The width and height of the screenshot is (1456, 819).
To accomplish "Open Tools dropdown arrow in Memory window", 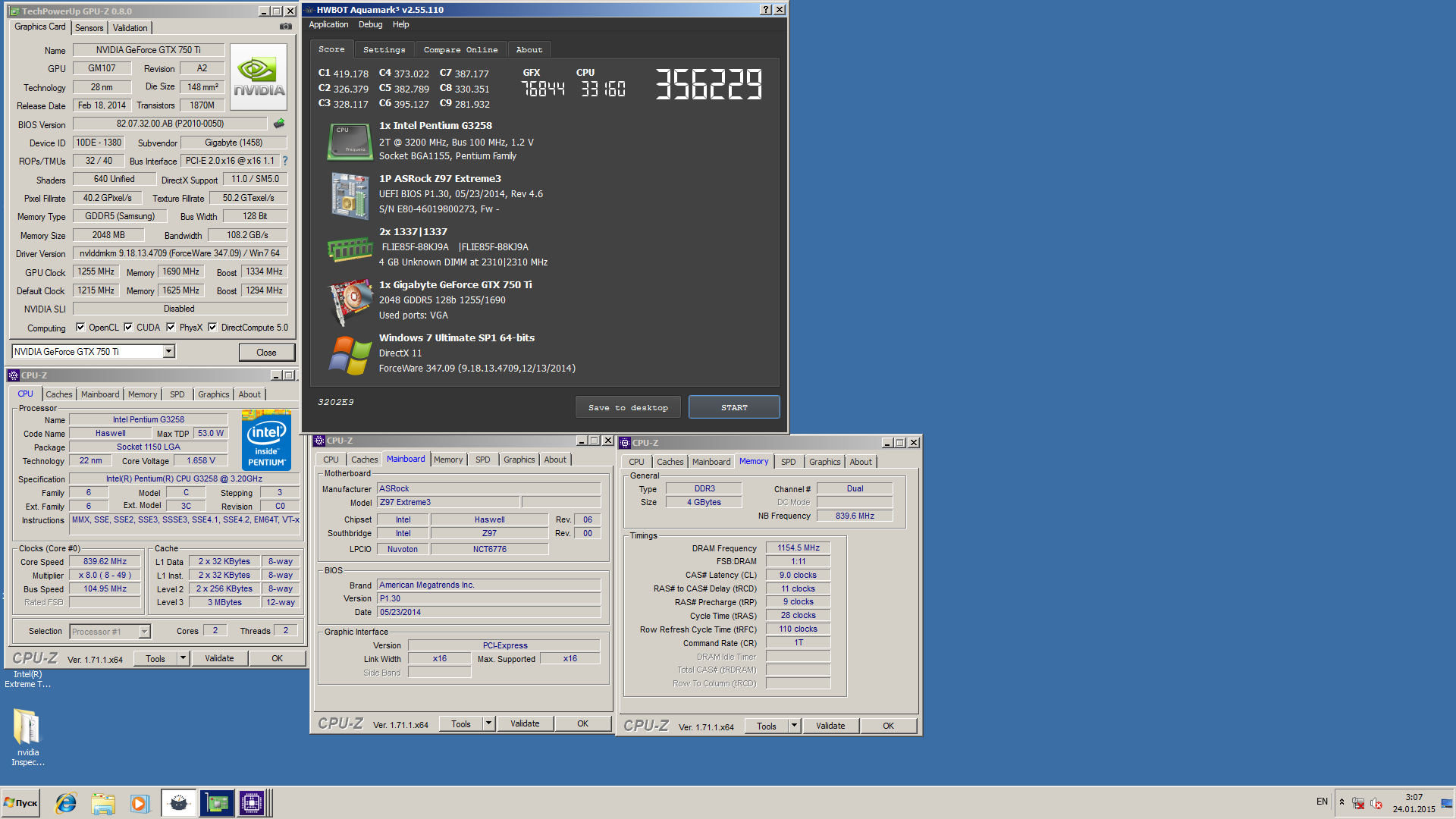I will (x=794, y=726).
